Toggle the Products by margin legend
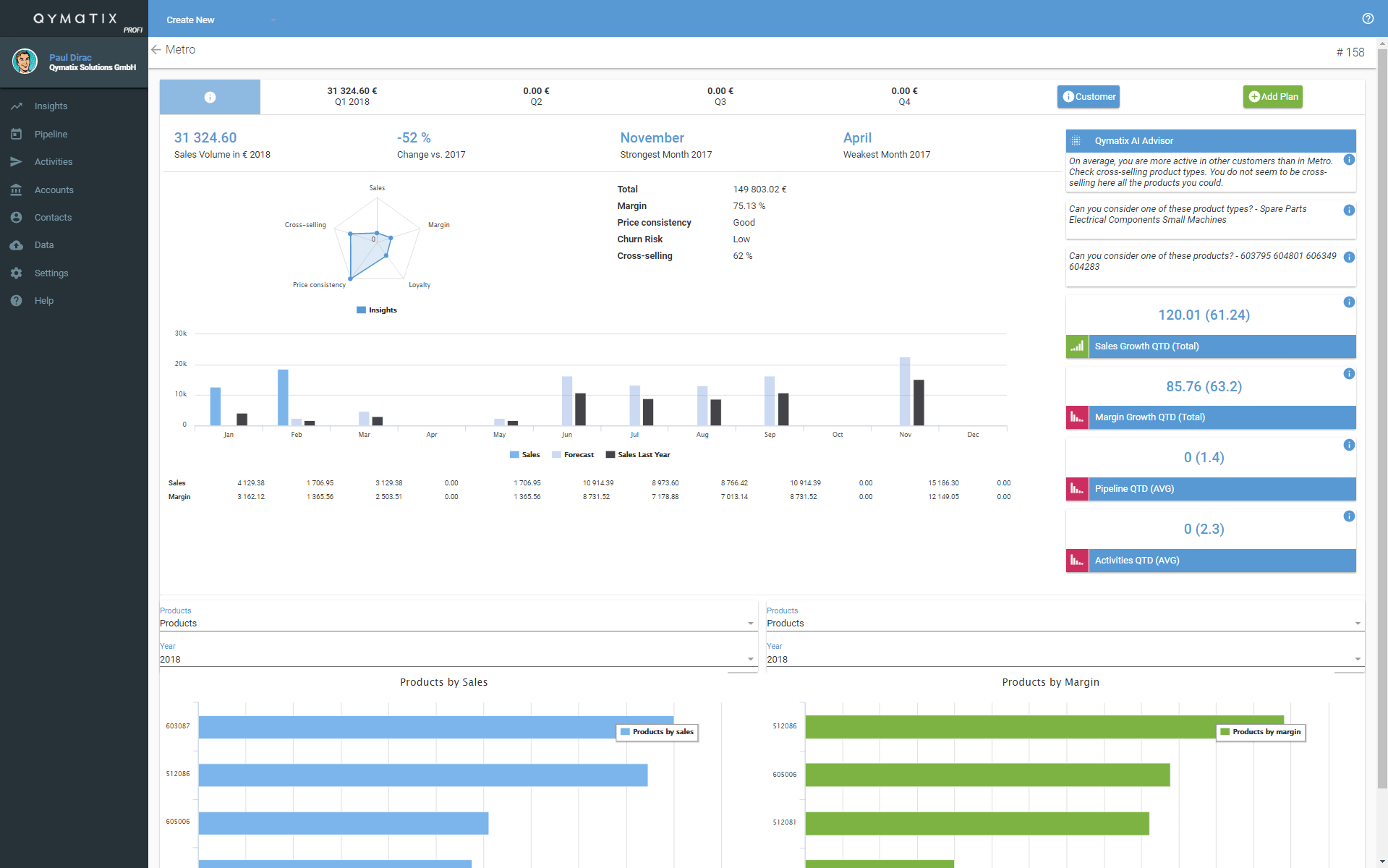Image resolution: width=1388 pixels, height=868 pixels. tap(1261, 732)
